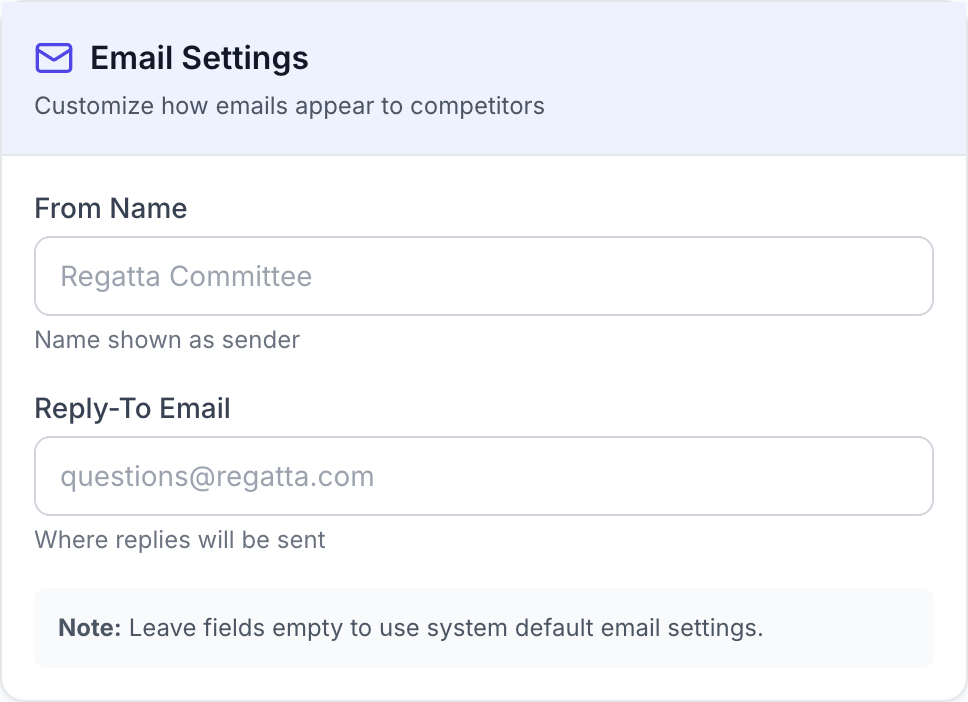Click the Reply-To Email label

click(133, 408)
